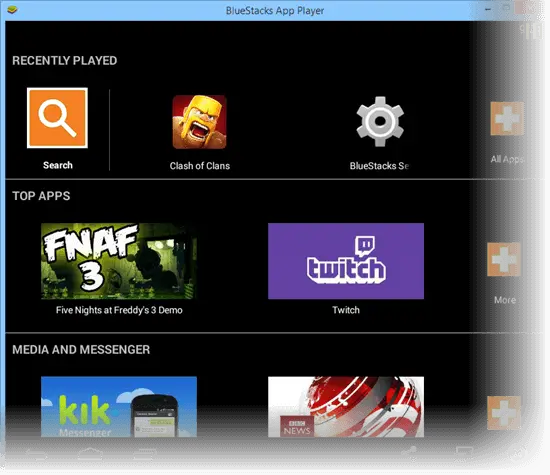Click the TOP APPS heading

coord(41,196)
